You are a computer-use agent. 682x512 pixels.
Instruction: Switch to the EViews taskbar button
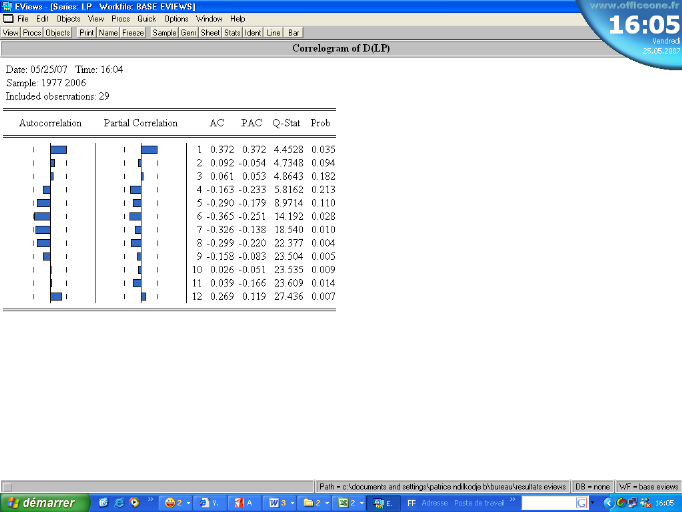click(383, 503)
